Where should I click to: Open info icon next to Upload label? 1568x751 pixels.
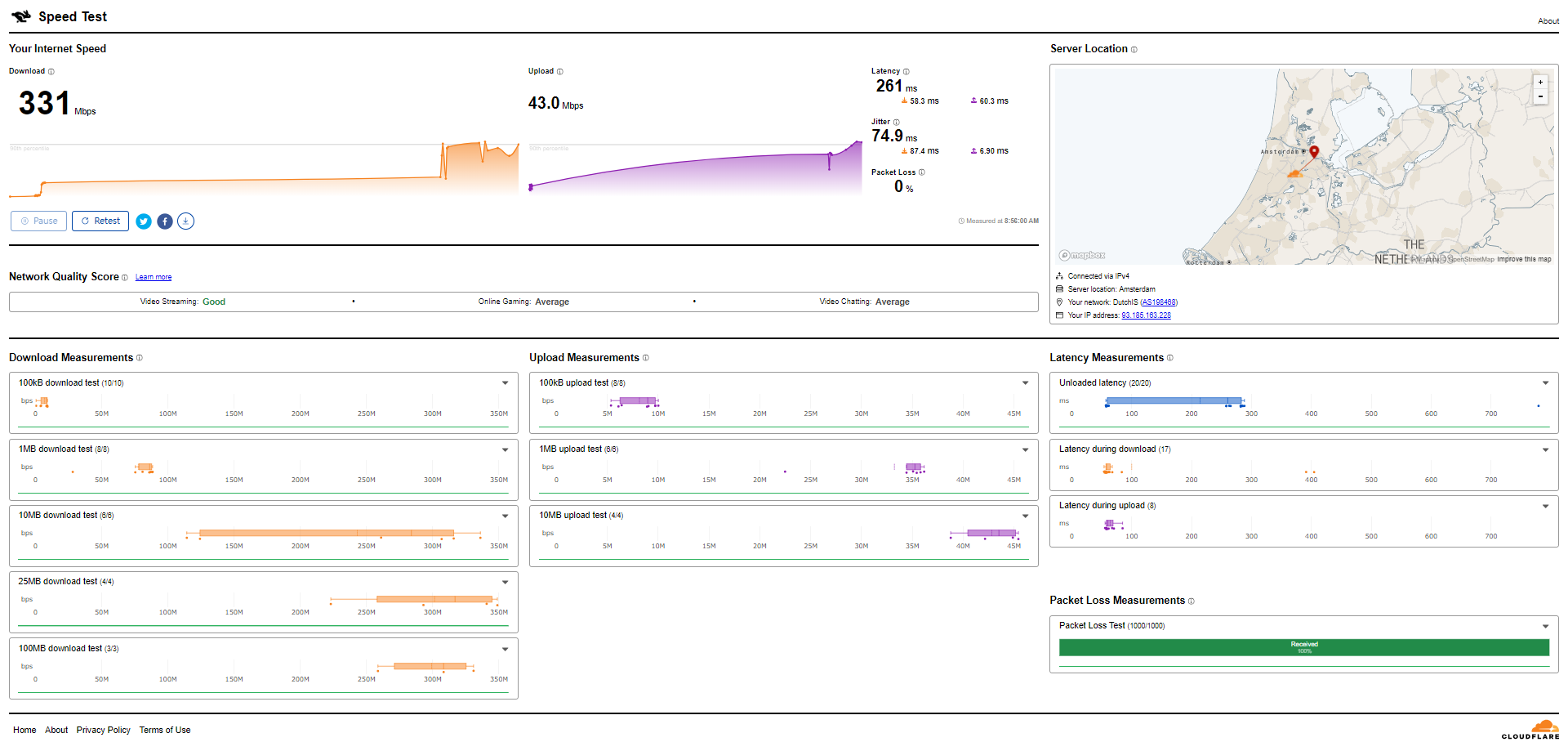point(560,72)
